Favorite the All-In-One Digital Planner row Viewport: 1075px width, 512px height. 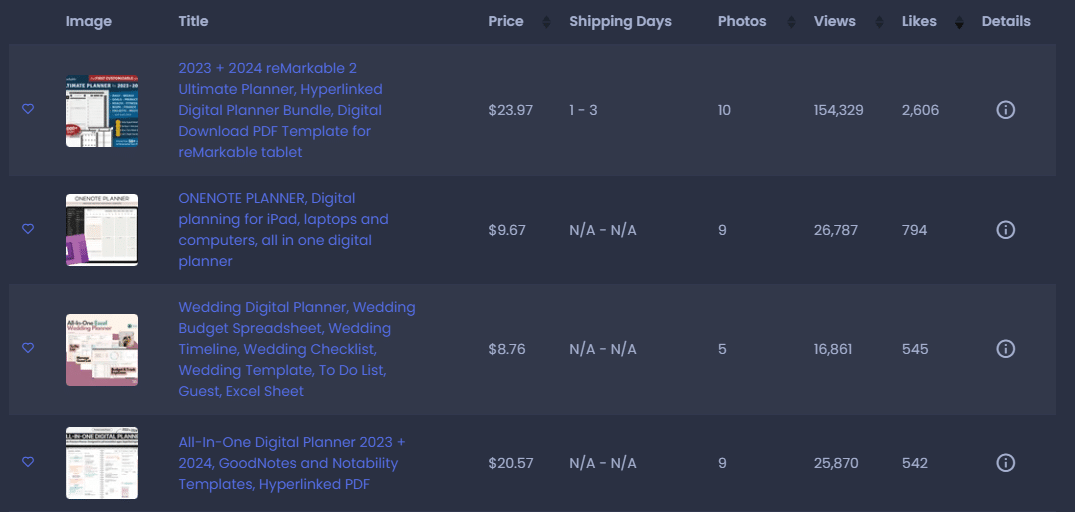28,462
